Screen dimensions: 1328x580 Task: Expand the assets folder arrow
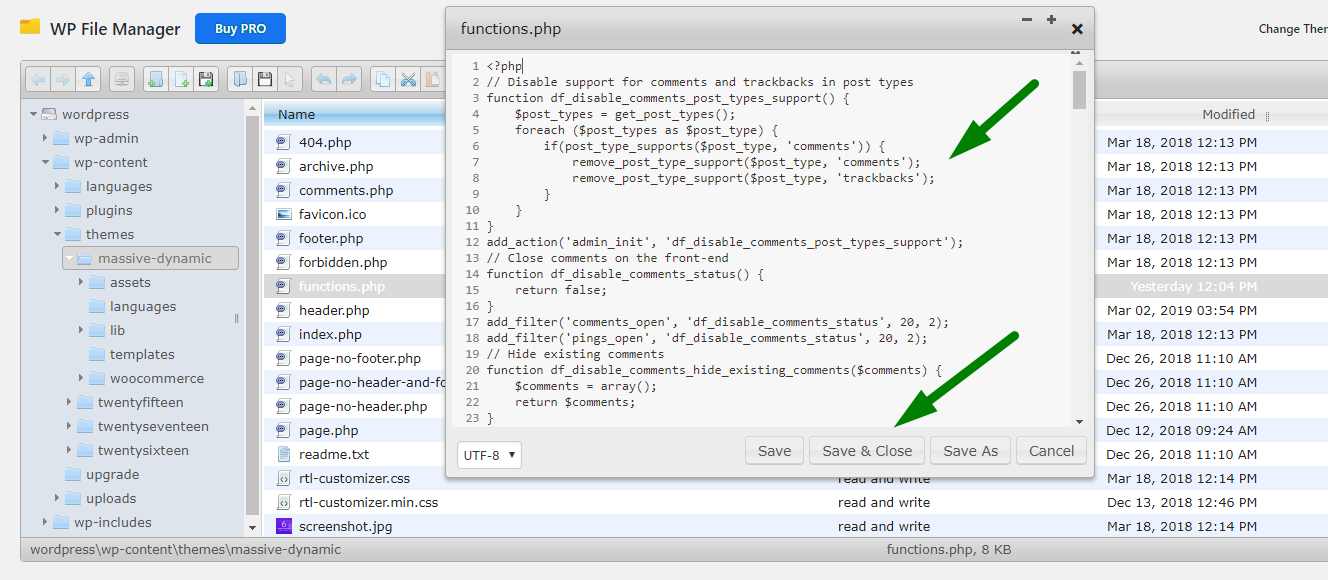pos(81,283)
